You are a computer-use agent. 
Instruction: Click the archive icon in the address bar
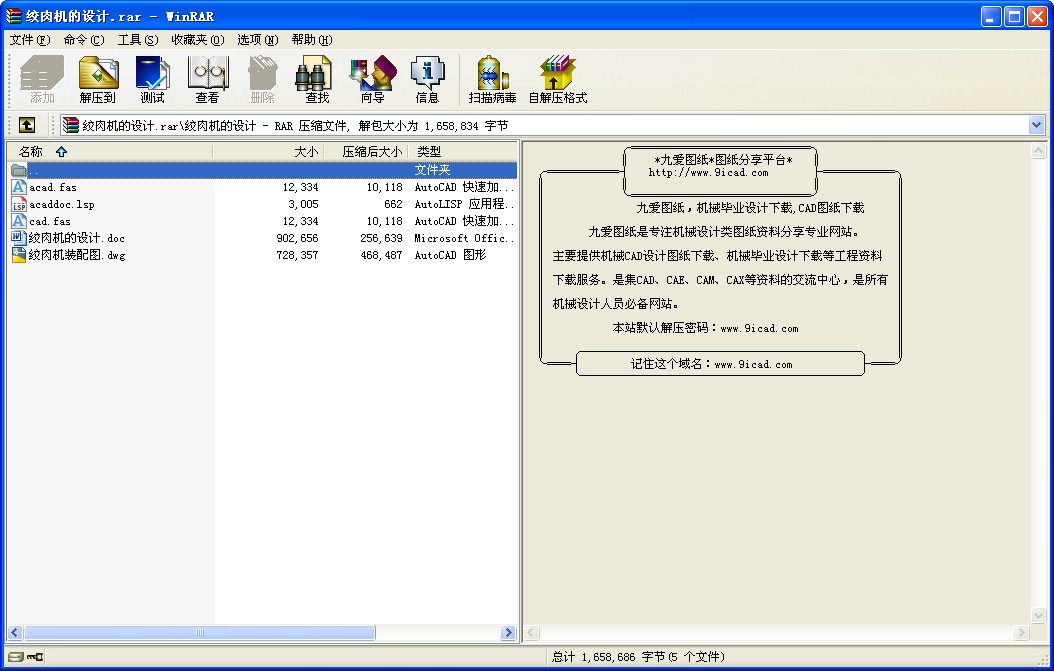71,125
